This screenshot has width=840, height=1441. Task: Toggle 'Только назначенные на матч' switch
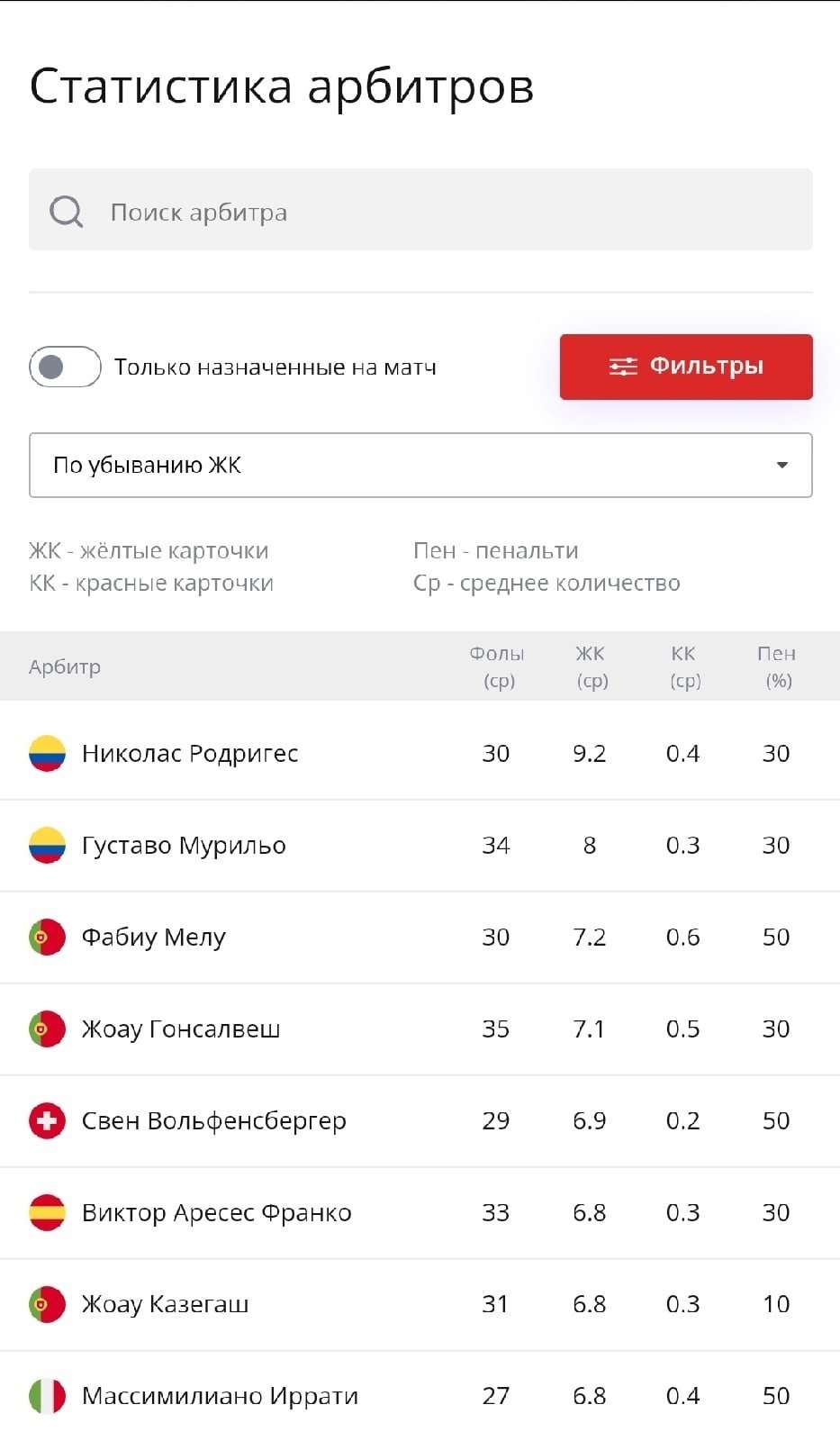tap(65, 367)
